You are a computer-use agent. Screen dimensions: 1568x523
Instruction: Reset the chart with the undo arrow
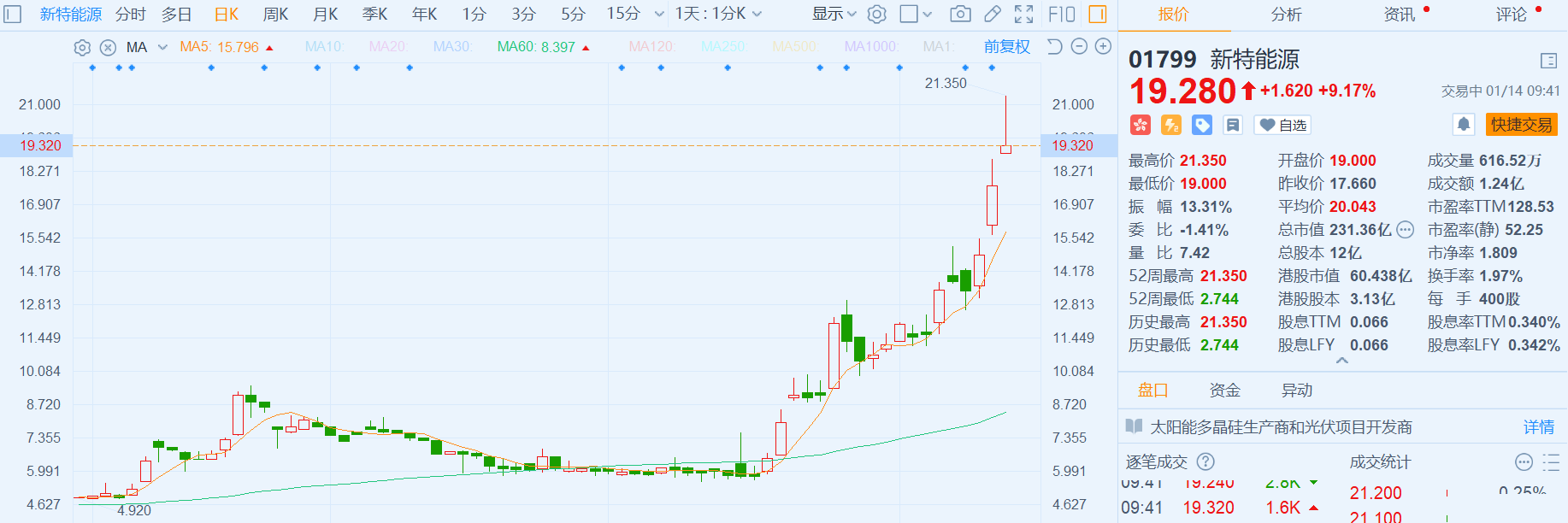(1054, 47)
